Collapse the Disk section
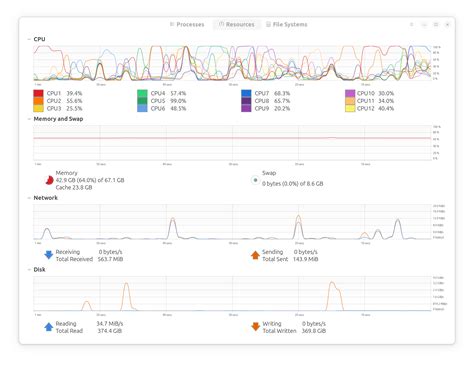The image size is (474, 365). tap(29, 270)
